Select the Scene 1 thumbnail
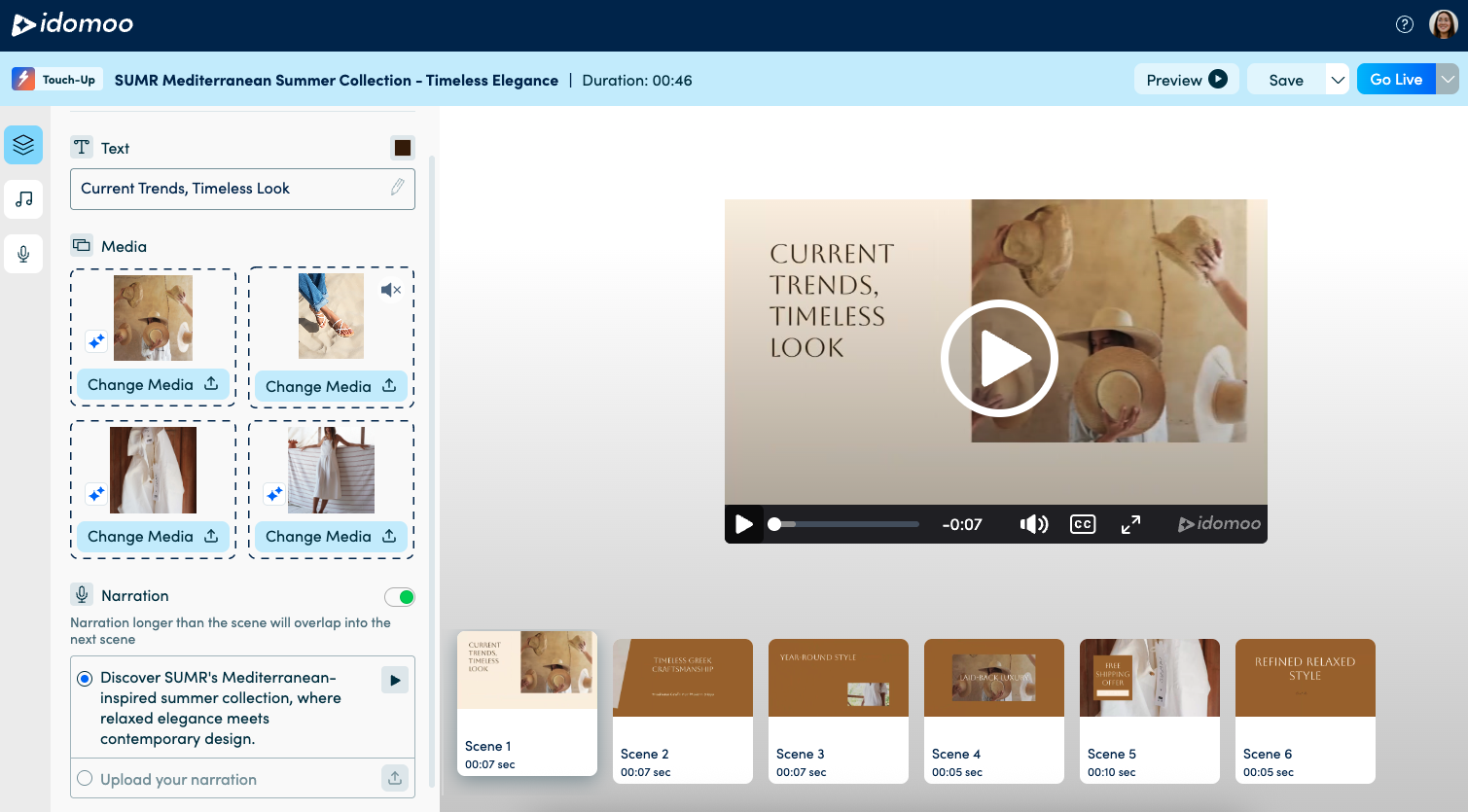 click(527, 703)
